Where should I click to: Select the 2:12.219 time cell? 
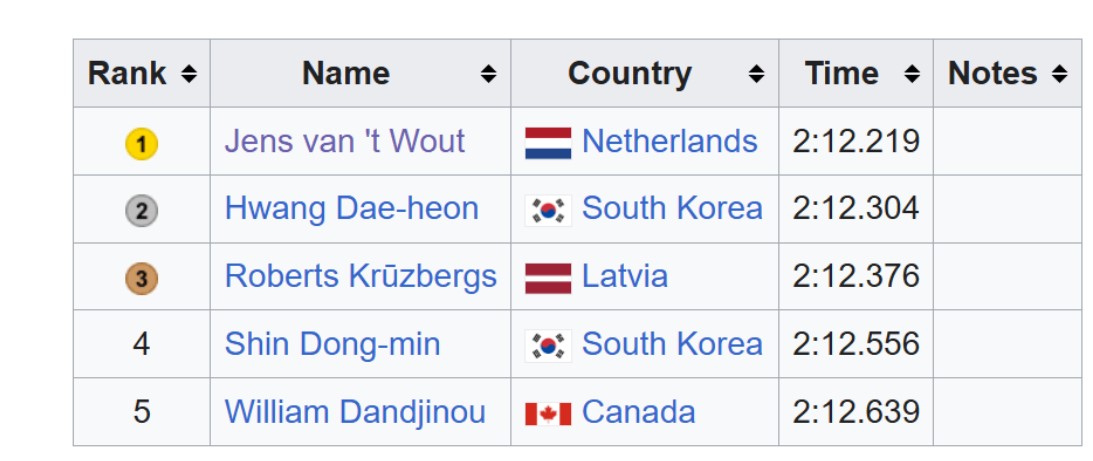coord(855,141)
